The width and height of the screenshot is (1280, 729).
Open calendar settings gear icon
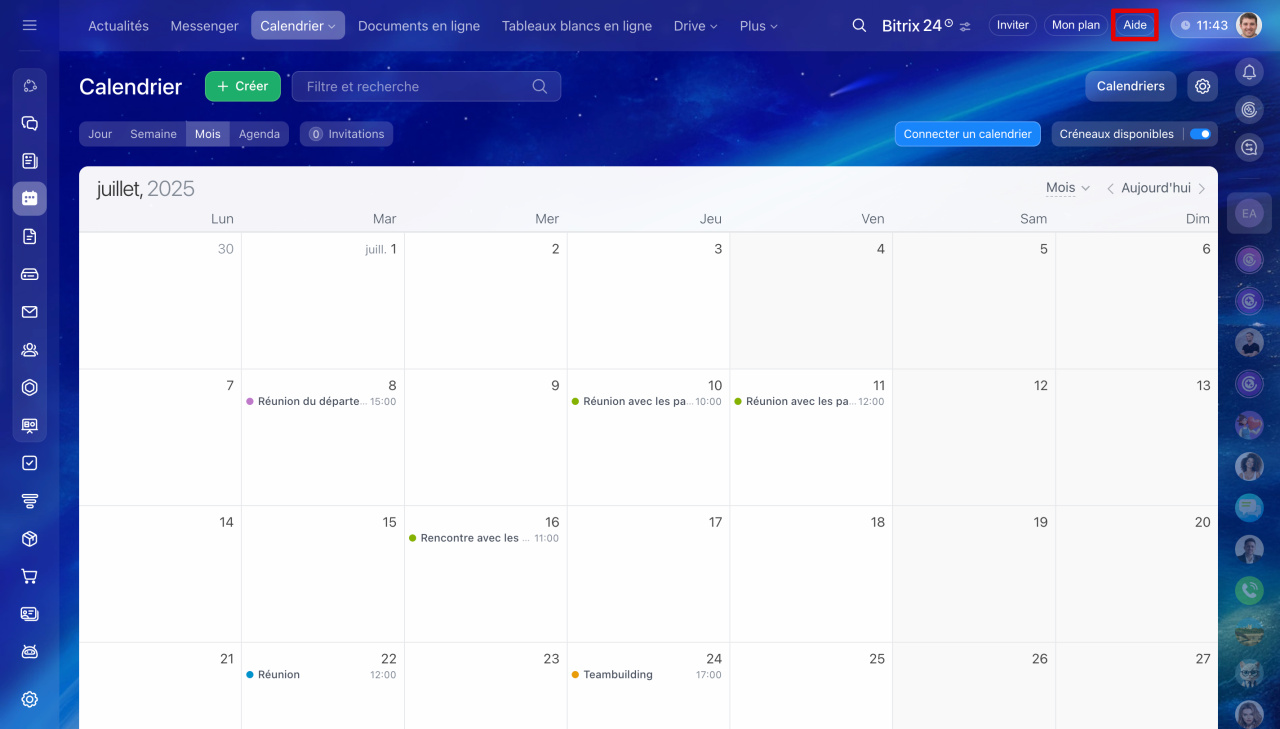tap(1202, 87)
